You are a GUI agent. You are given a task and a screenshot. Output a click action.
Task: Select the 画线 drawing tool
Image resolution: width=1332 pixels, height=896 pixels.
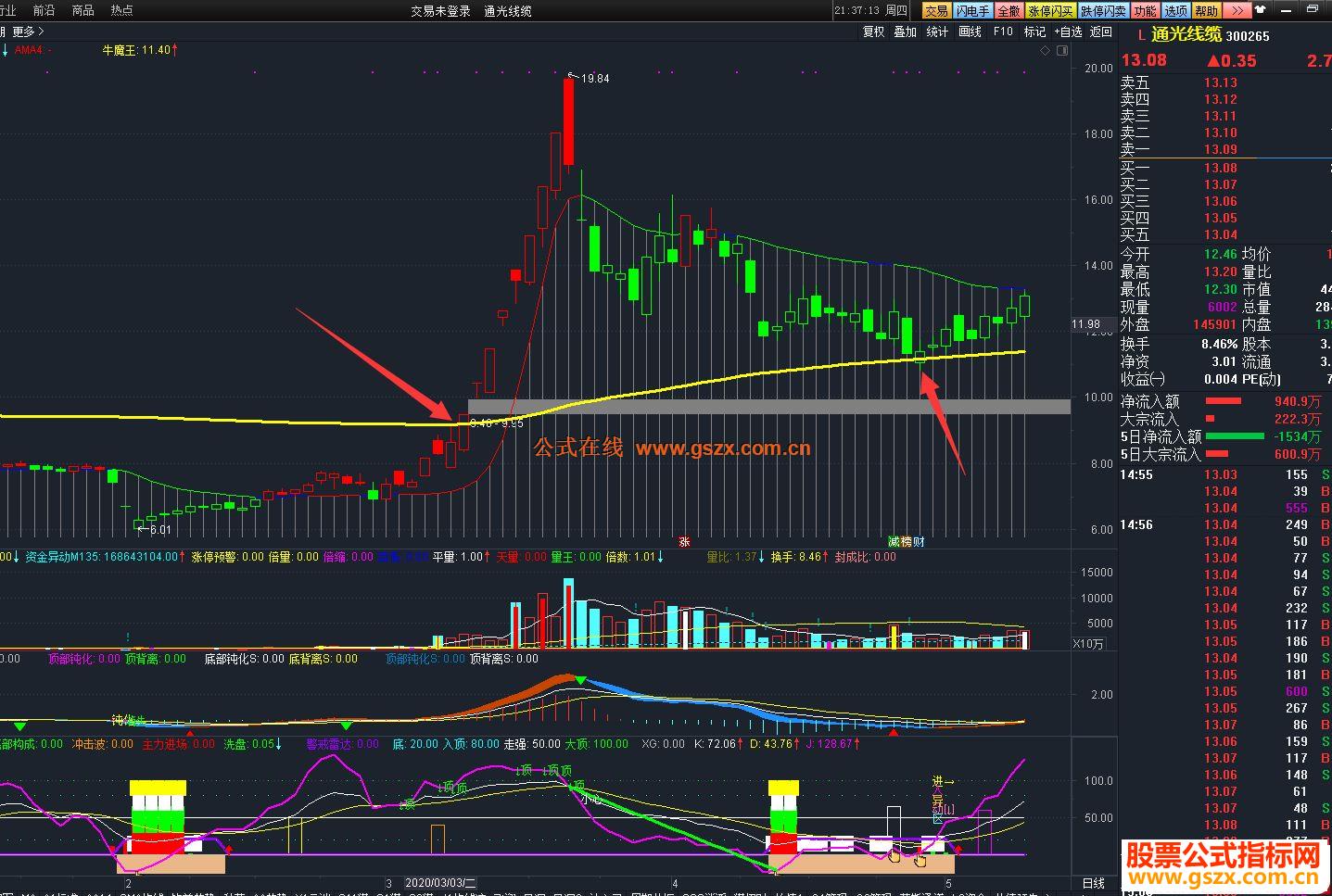pyautogui.click(x=970, y=32)
